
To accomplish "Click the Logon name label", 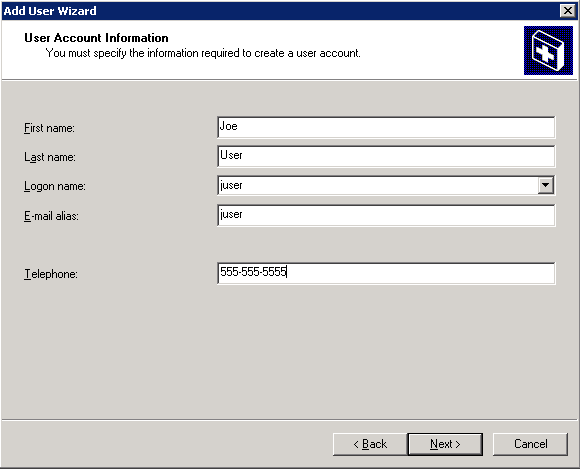I will click(55, 186).
